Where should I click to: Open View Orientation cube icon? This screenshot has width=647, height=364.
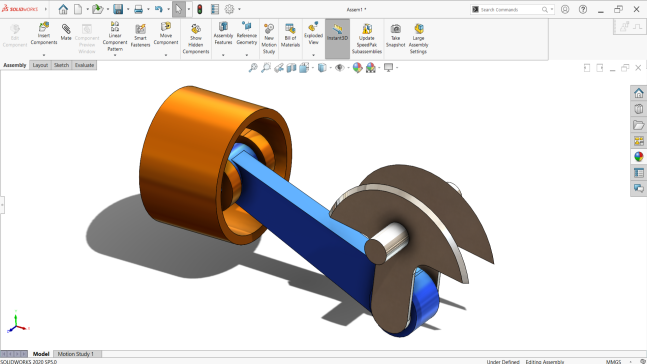point(304,68)
